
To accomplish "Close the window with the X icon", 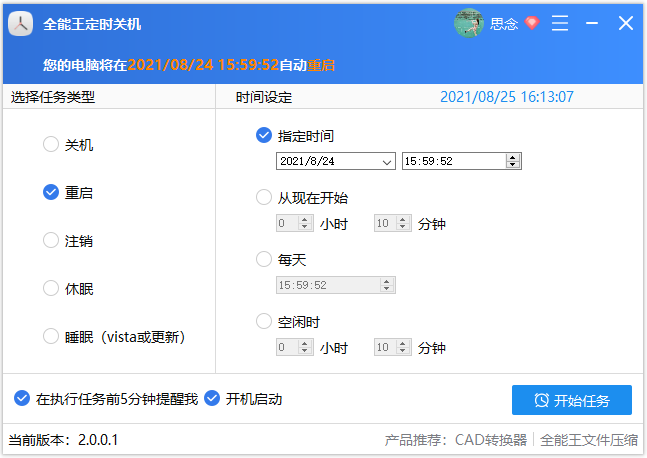I will click(626, 23).
